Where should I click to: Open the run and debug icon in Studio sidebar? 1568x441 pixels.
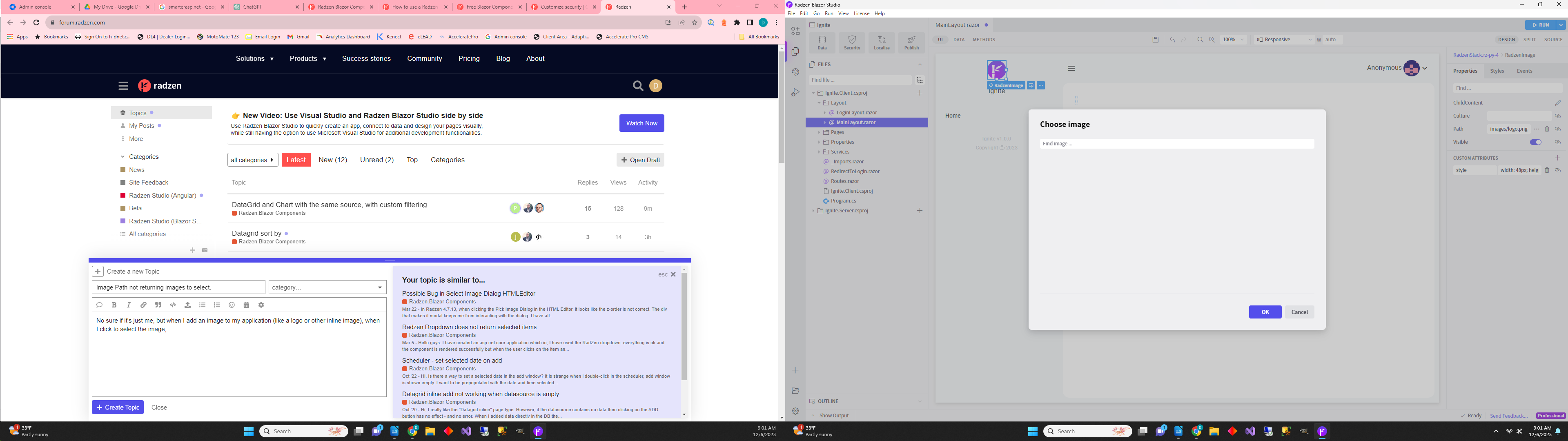tap(795, 93)
